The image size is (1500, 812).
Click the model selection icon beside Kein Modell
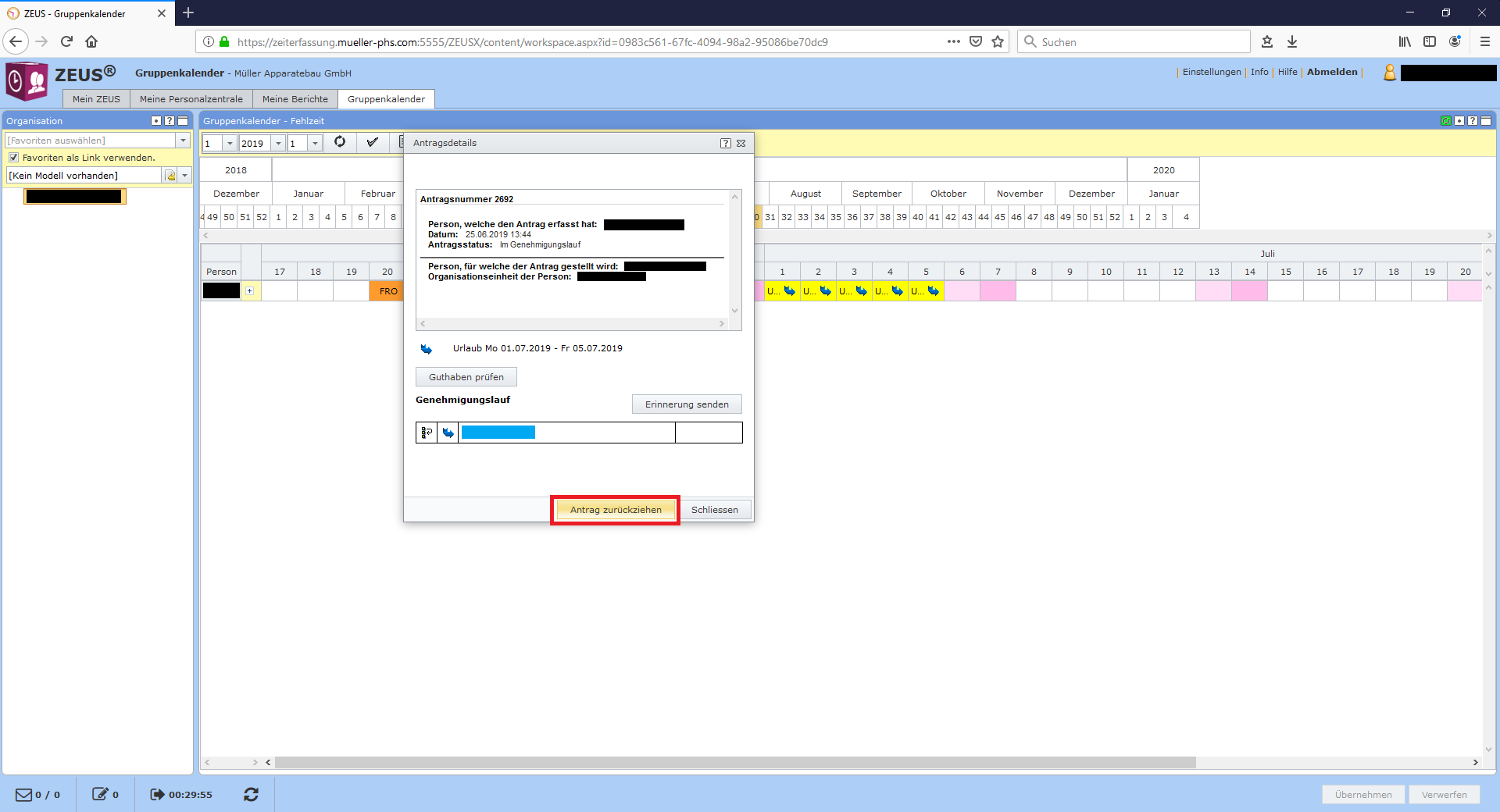click(x=170, y=176)
